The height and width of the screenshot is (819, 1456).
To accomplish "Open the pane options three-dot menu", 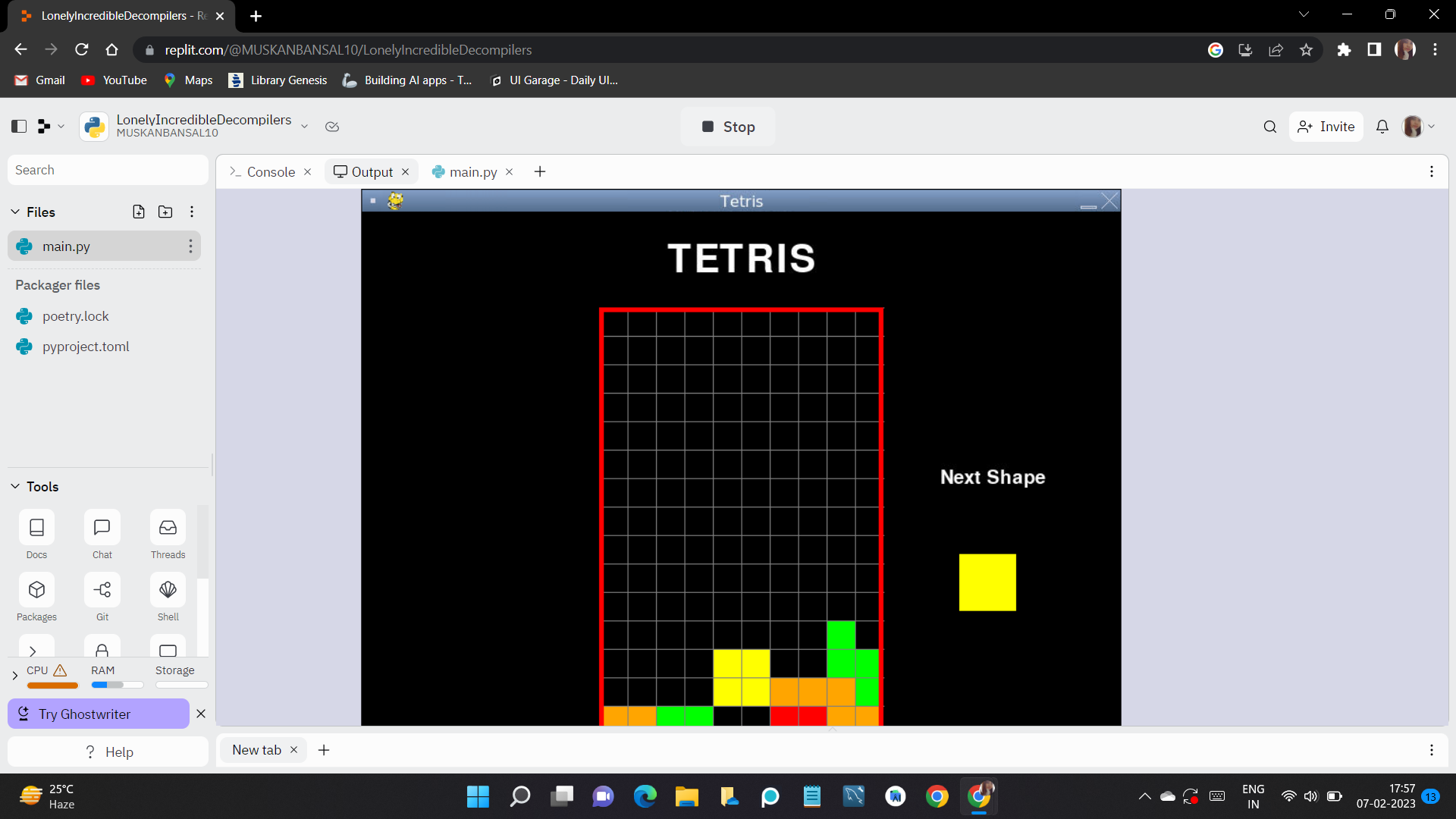I will pyautogui.click(x=1432, y=171).
